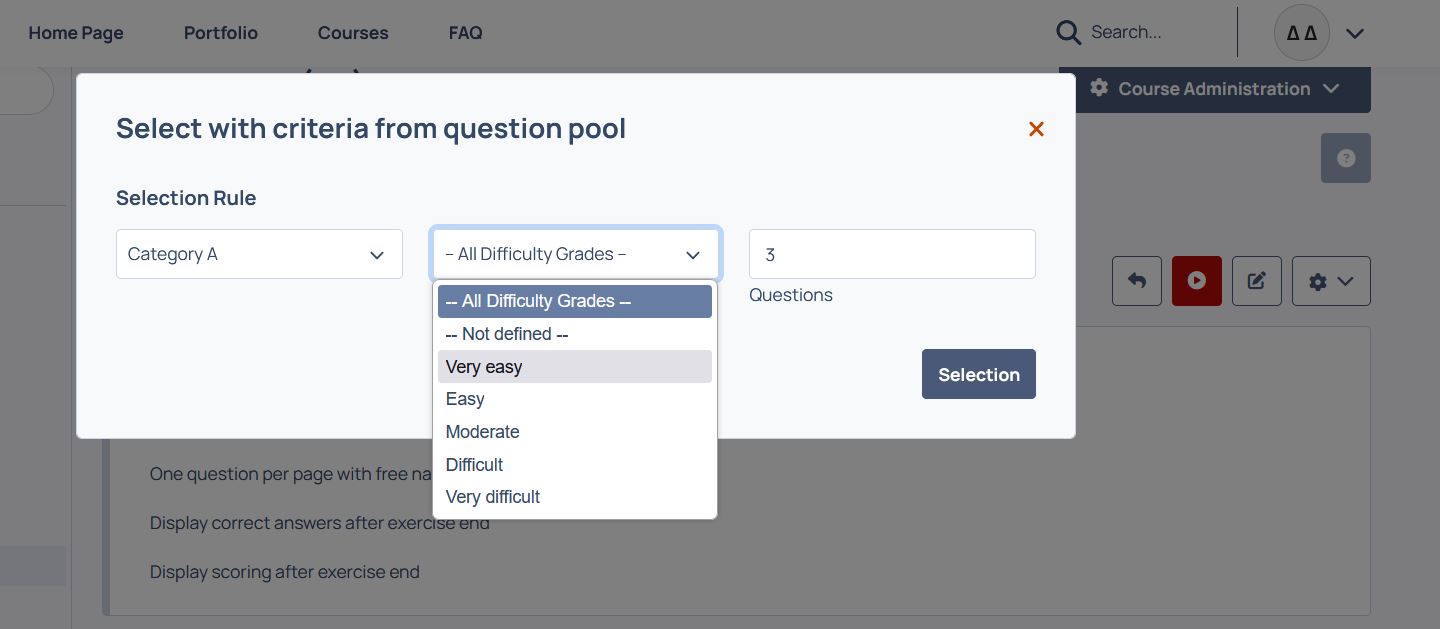The image size is (1440, 629).
Task: Click the Questions number input field
Action: [892, 254]
